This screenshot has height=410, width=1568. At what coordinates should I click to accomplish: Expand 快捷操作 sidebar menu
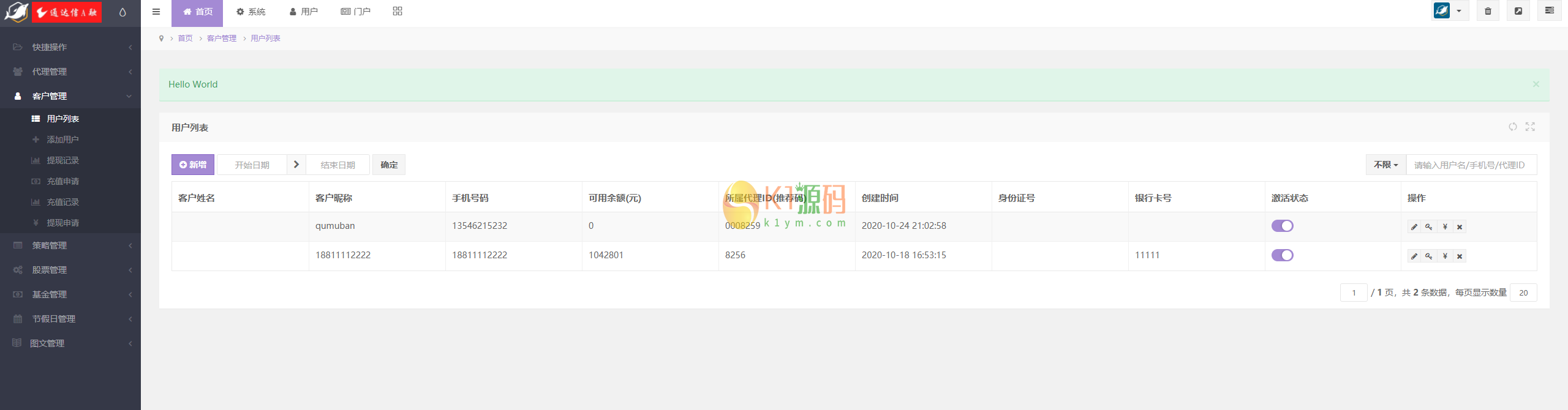[x=70, y=47]
